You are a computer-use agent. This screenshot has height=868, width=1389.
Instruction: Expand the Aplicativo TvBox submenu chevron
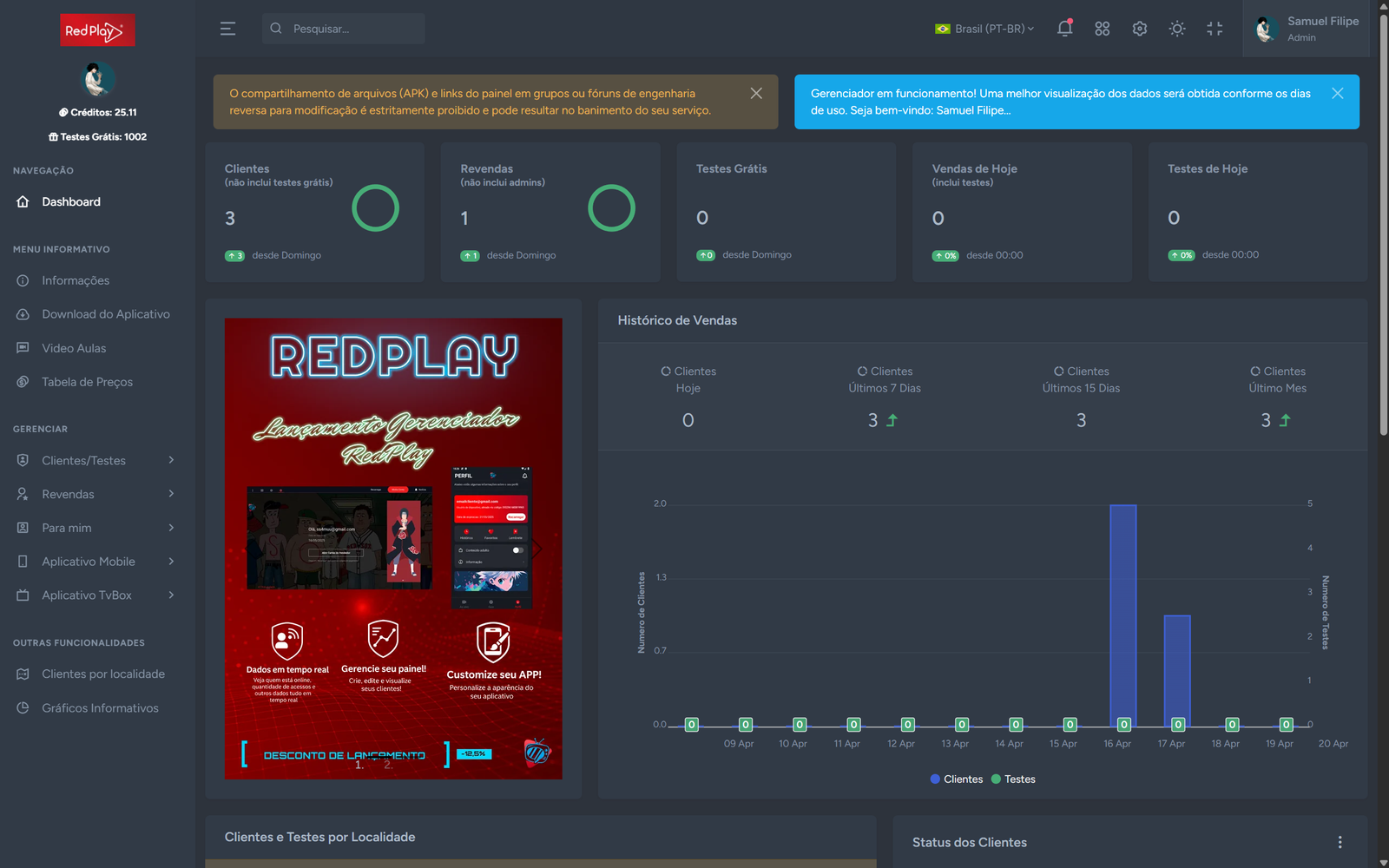171,595
